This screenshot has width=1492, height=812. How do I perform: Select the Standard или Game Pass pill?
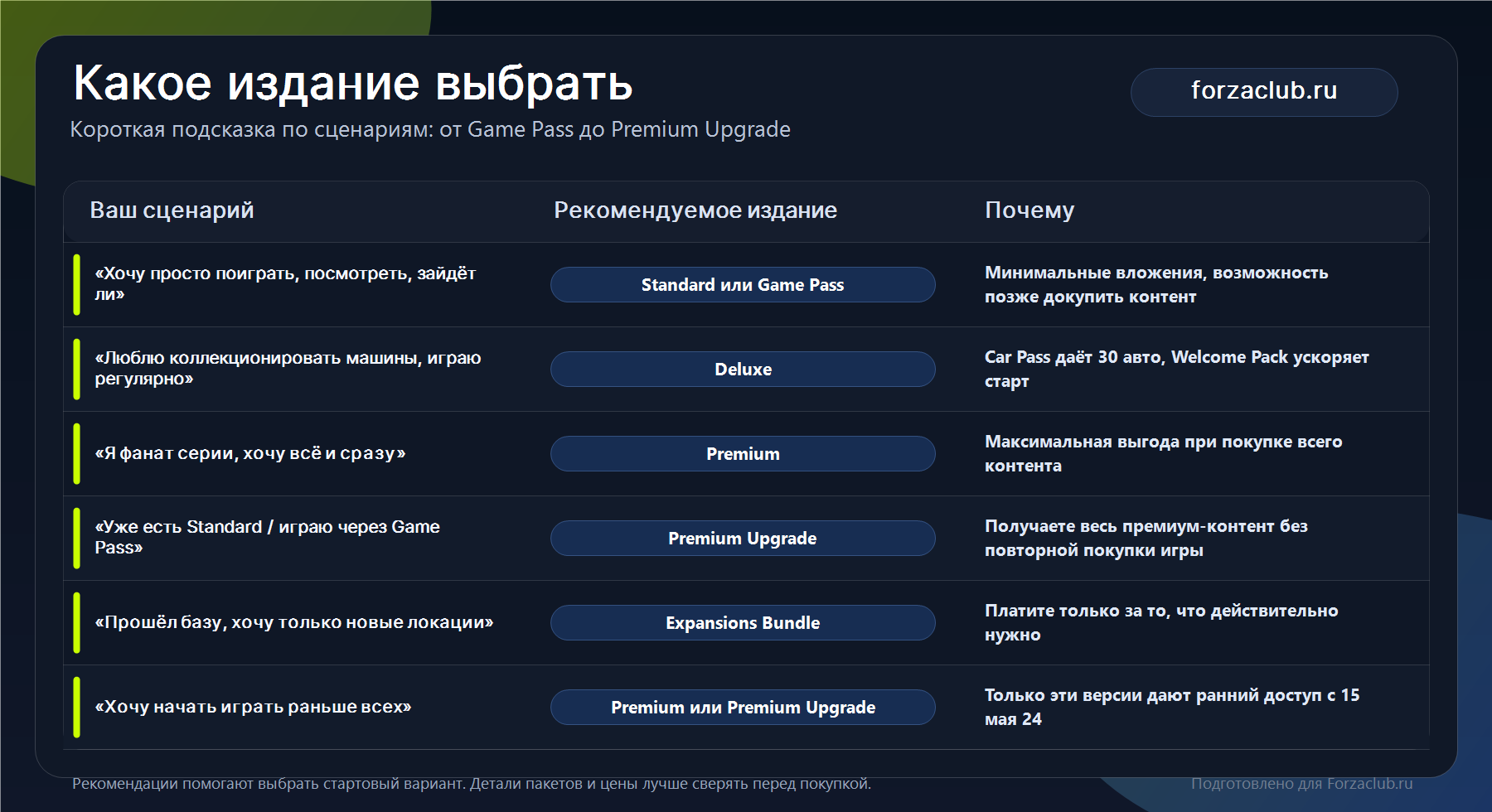coord(743,285)
